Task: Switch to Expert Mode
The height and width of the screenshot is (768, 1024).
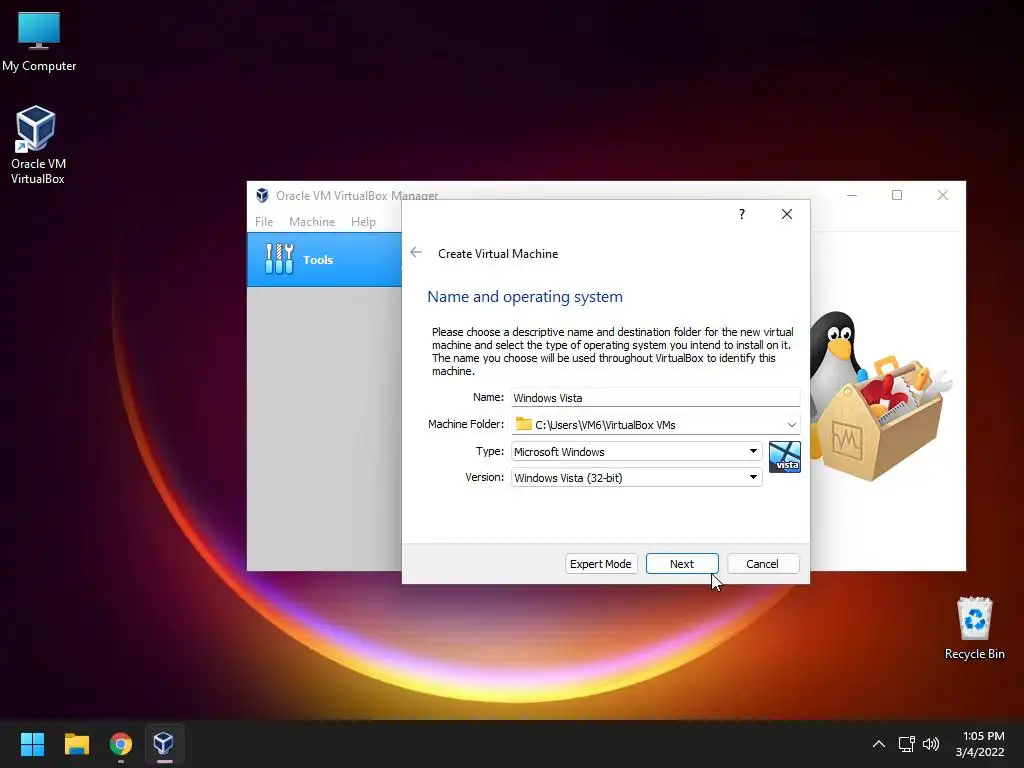Action: (600, 564)
